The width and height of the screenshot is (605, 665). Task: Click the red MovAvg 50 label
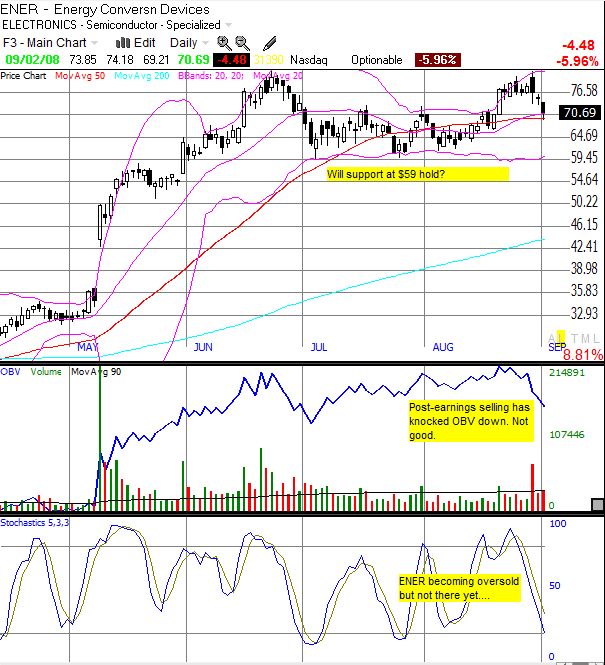click(80, 76)
